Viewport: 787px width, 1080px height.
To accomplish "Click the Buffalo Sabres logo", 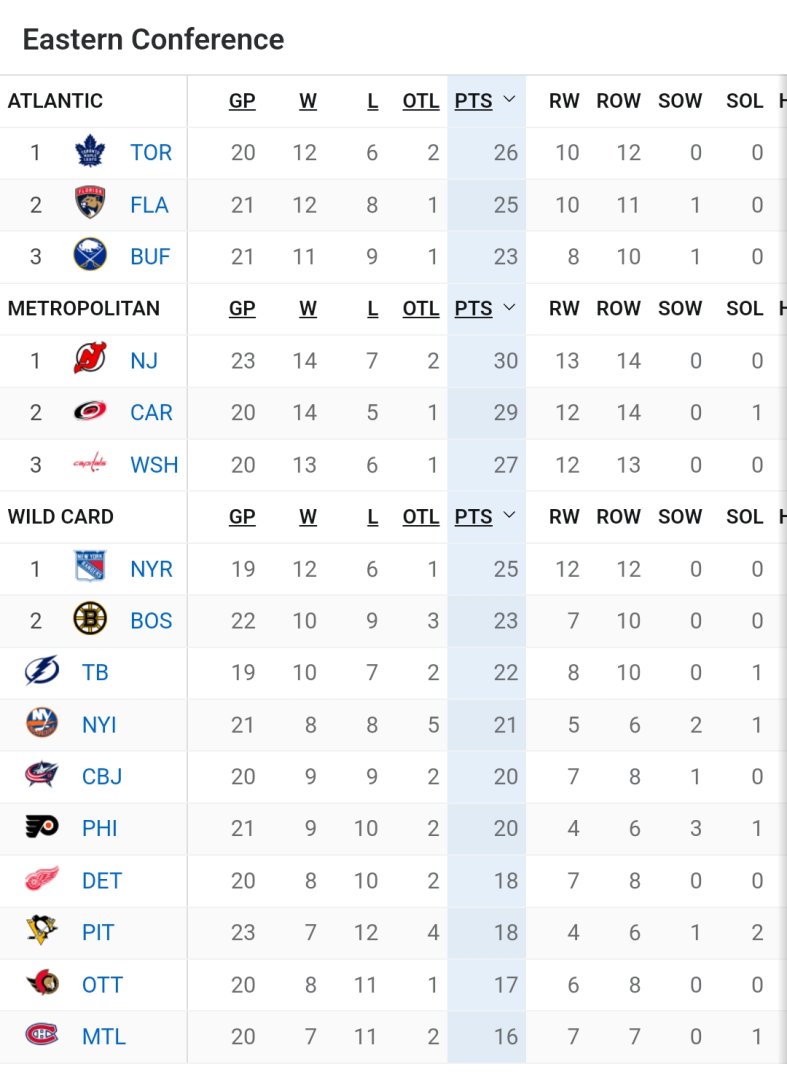I will 90,257.
